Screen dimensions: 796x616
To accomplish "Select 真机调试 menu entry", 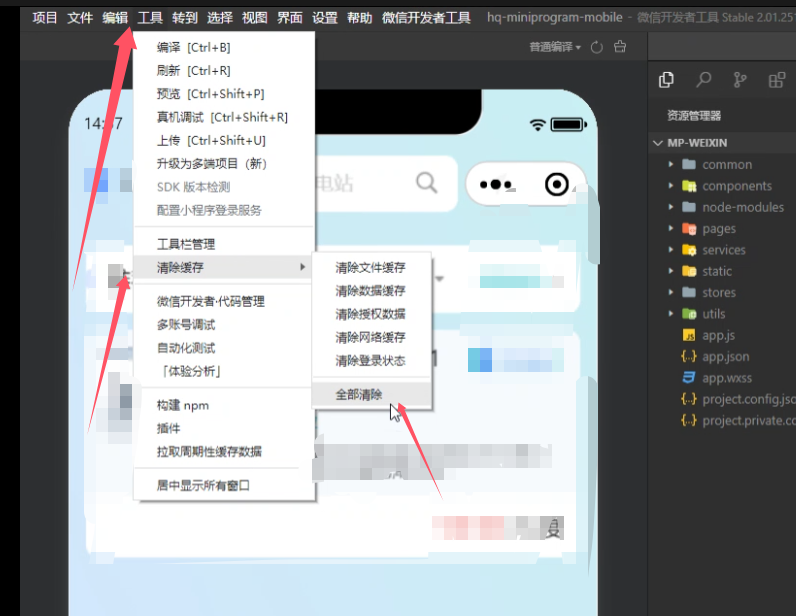I will click(x=224, y=117).
